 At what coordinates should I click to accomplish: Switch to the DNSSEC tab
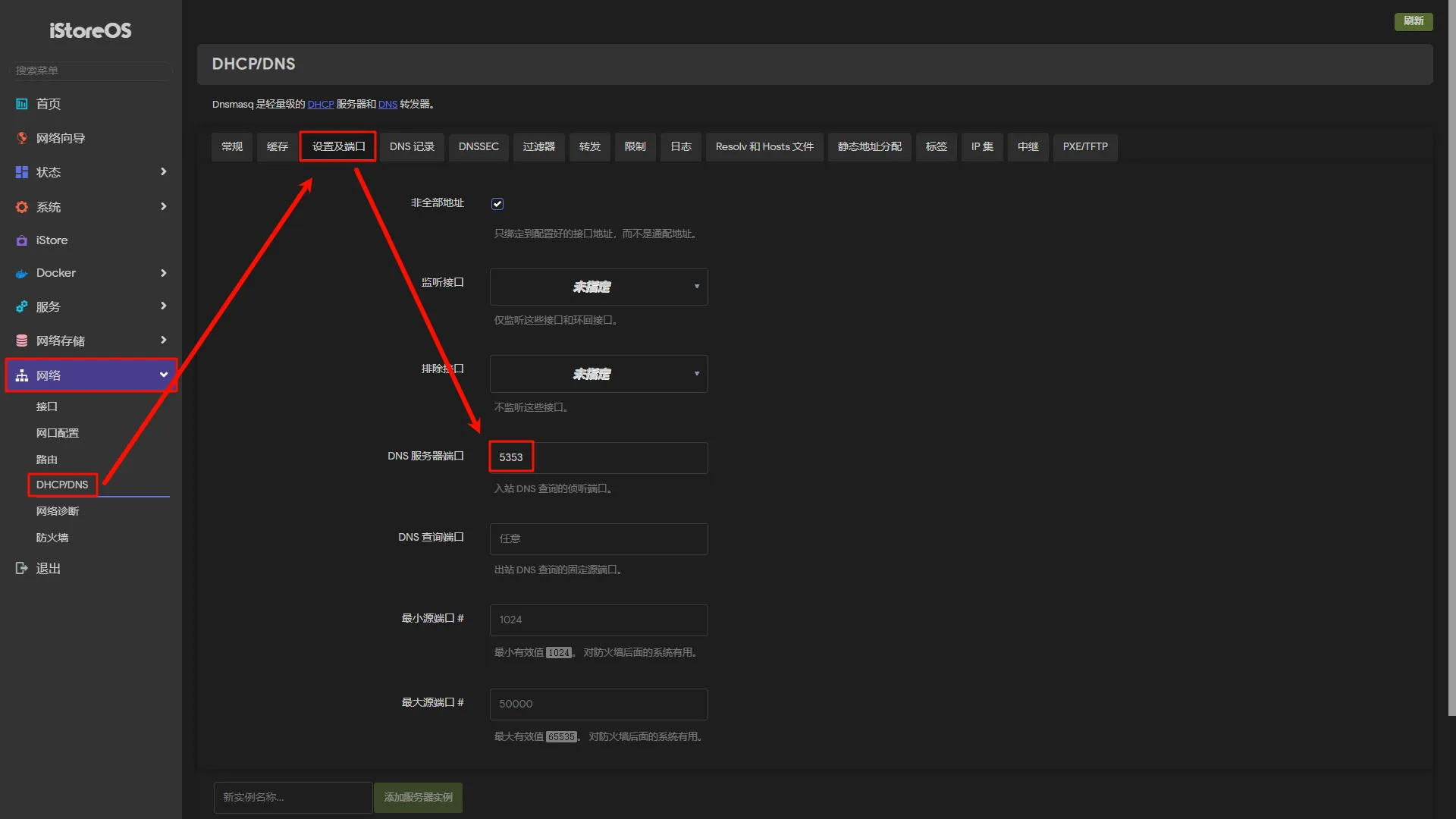479,146
